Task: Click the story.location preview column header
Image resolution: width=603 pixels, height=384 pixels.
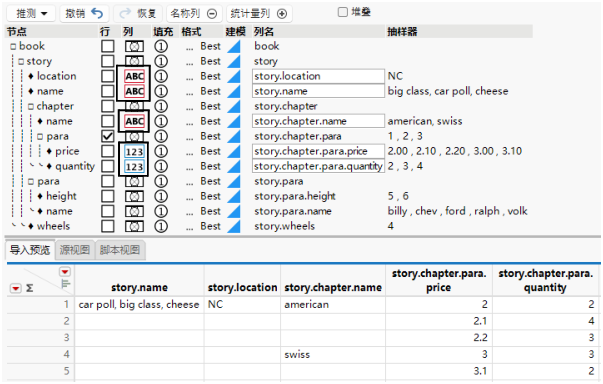Action: coord(242,288)
